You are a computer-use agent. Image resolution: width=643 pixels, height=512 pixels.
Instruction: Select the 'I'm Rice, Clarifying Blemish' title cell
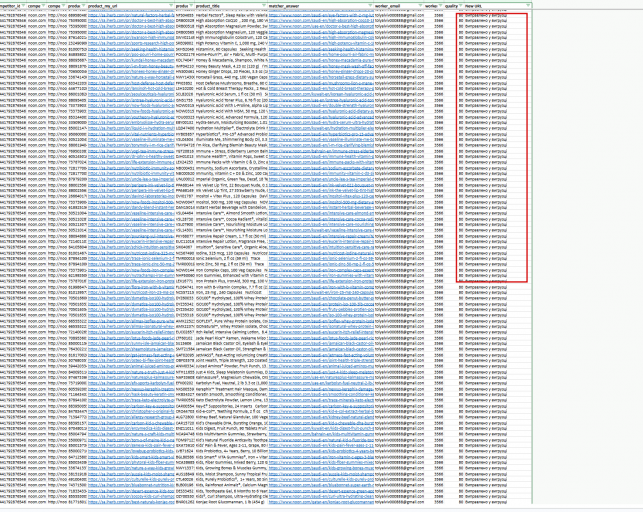click(x=232, y=145)
